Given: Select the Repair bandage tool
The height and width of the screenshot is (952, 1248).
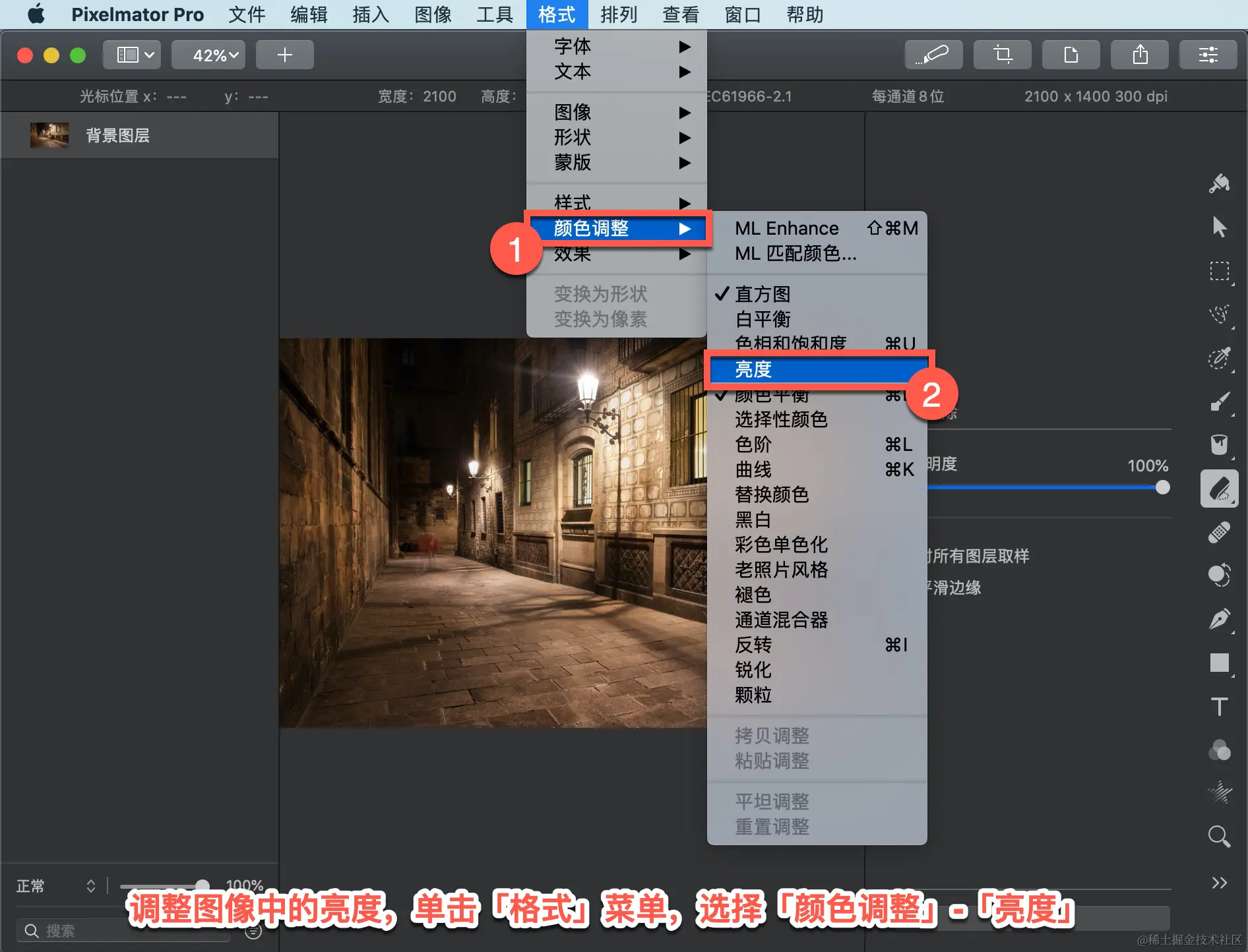Looking at the screenshot, I should point(1219,532).
